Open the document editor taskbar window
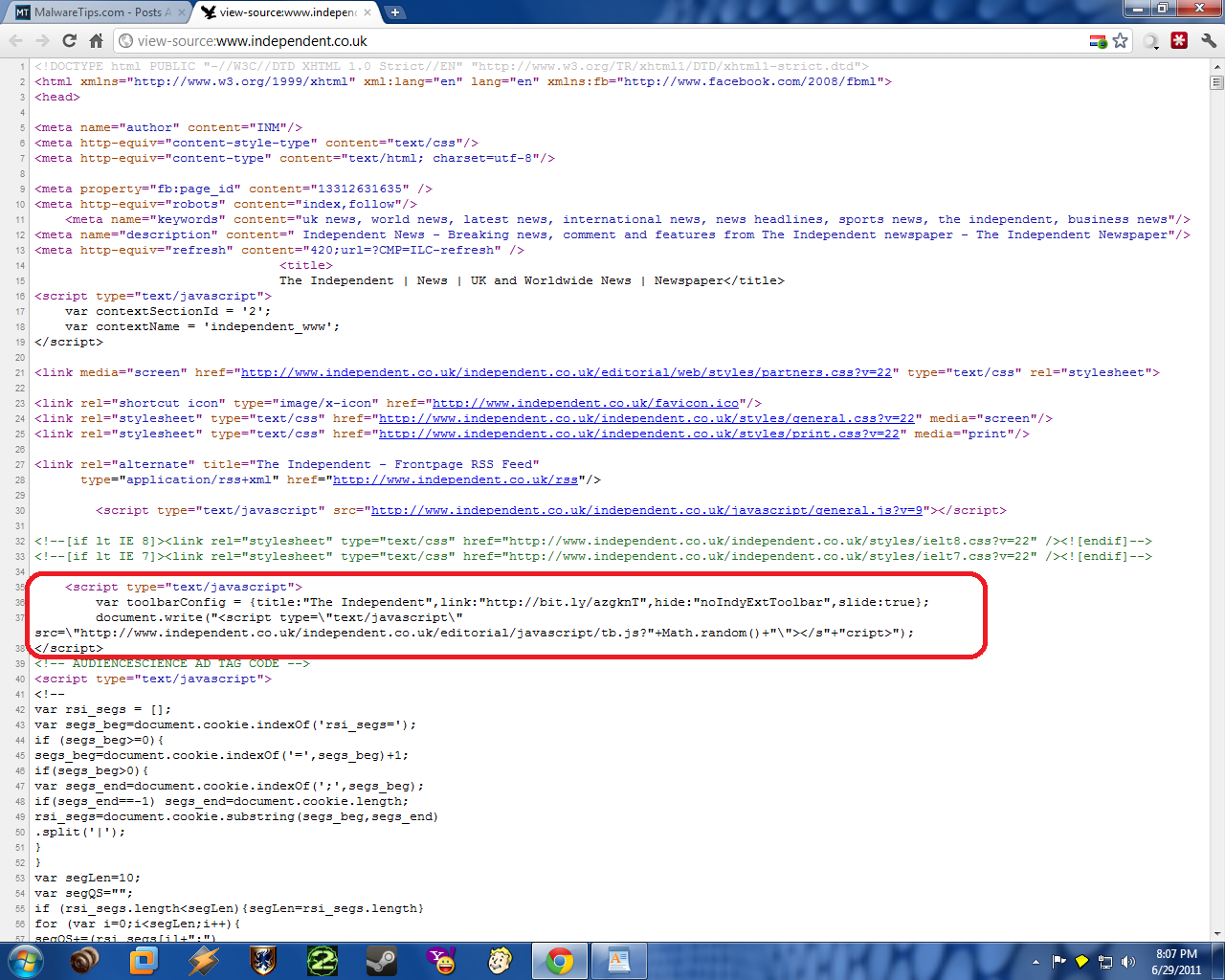1225x980 pixels. tap(619, 961)
